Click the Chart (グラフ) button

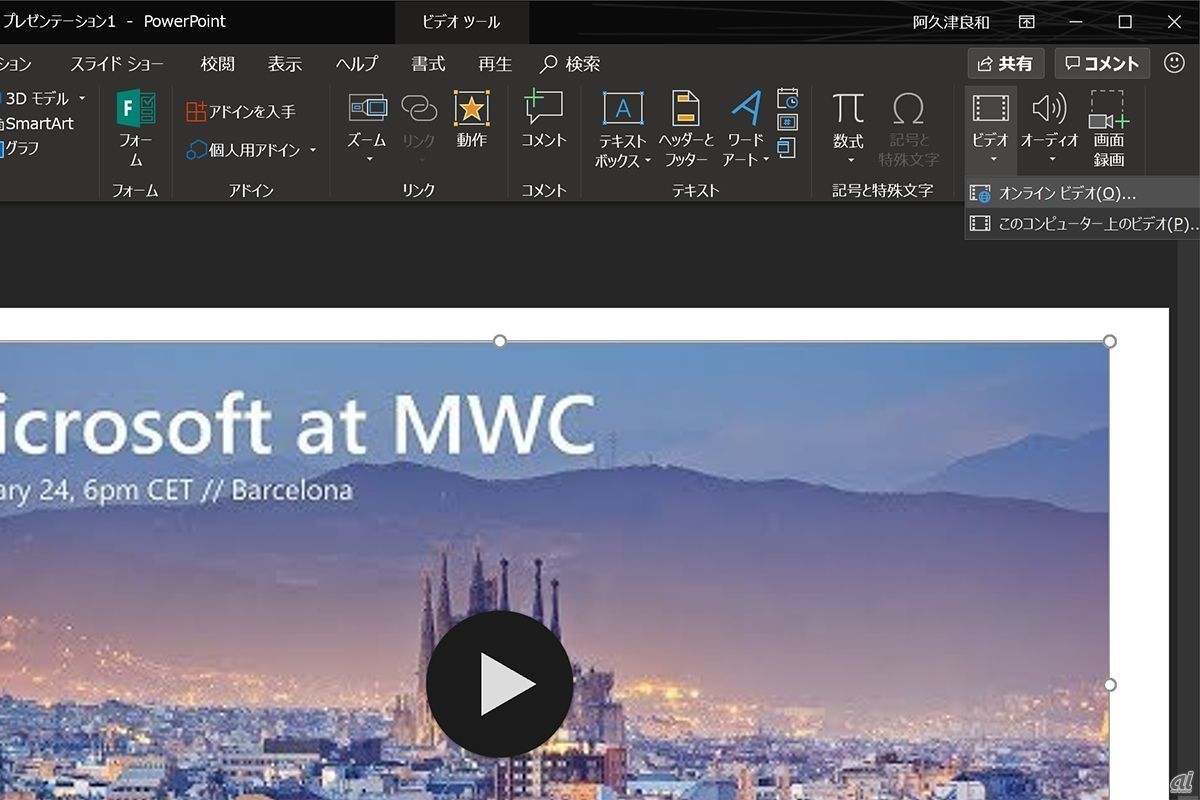pyautogui.click(x=22, y=148)
